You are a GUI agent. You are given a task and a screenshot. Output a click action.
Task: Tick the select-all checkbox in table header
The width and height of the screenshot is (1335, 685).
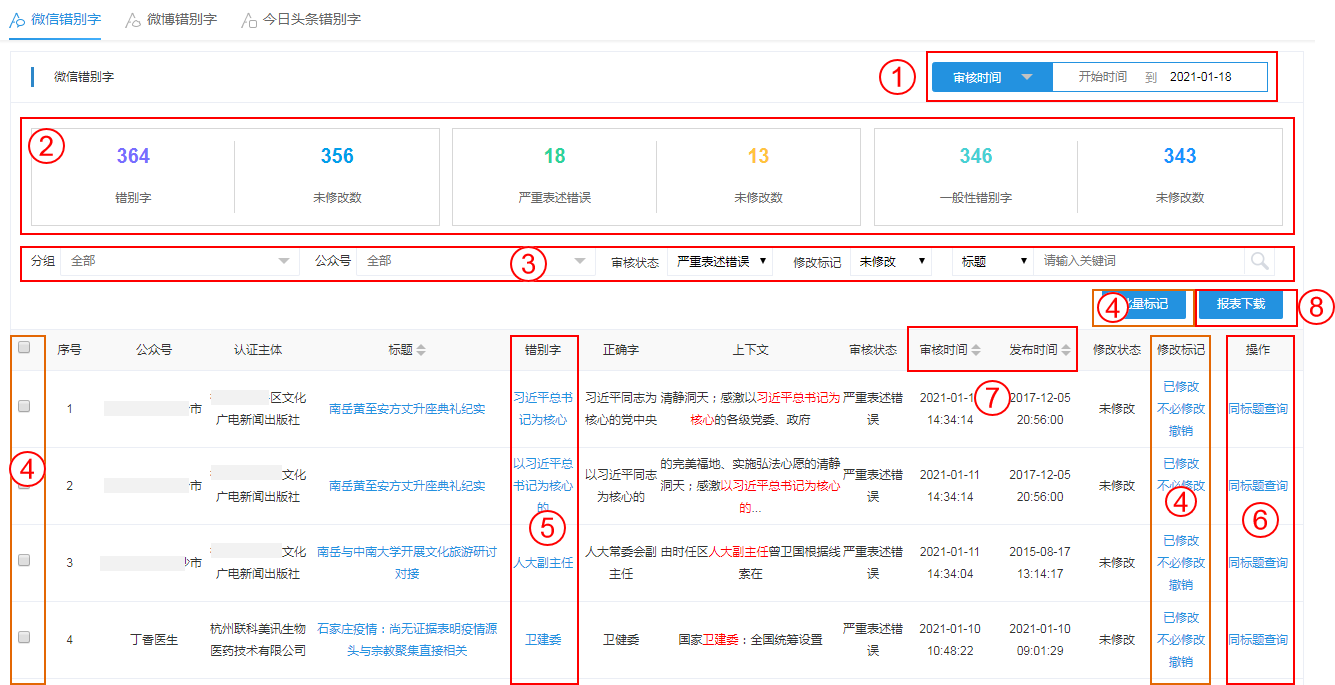pos(24,347)
